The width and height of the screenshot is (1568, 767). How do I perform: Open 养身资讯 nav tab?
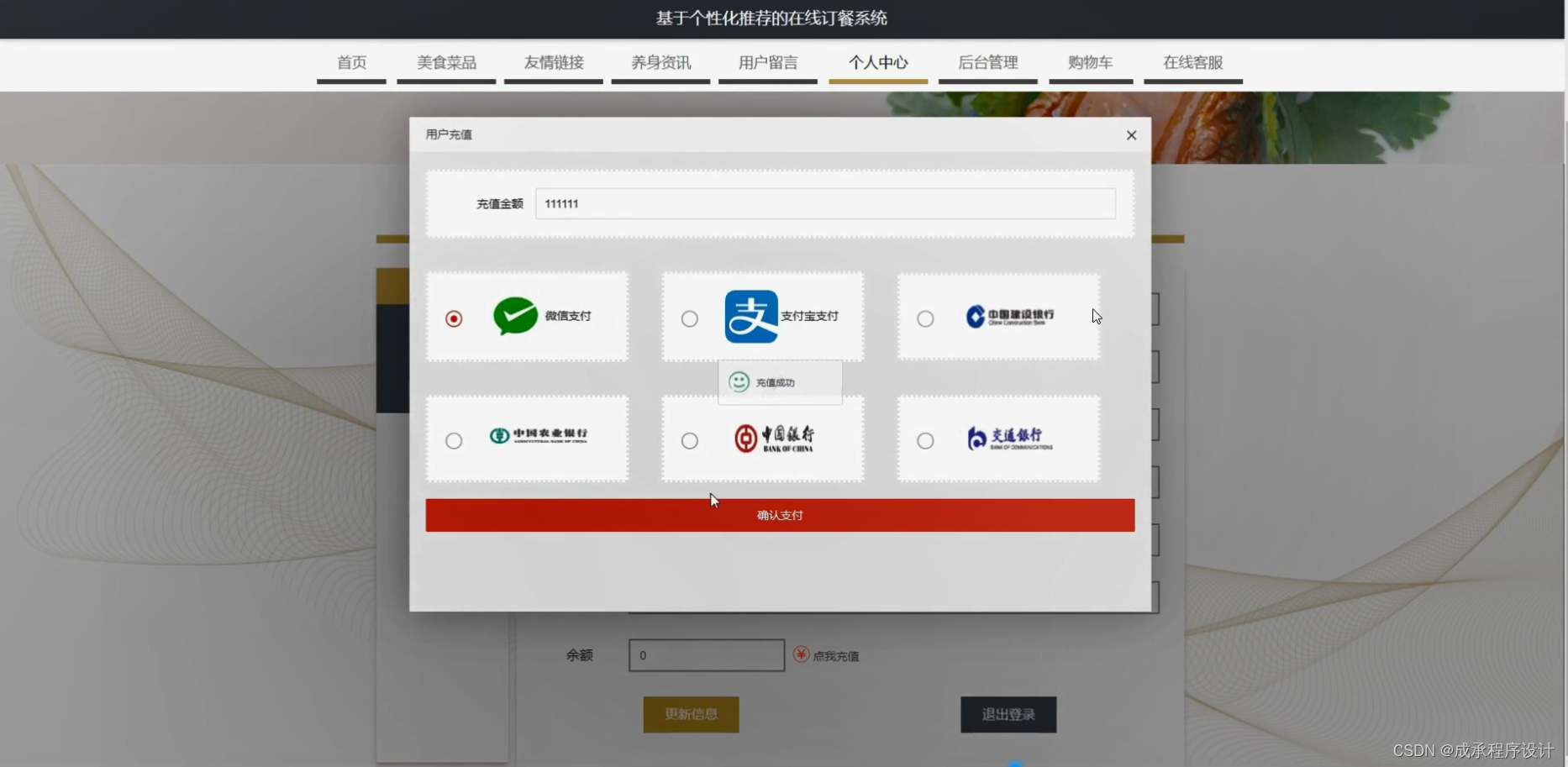(660, 63)
